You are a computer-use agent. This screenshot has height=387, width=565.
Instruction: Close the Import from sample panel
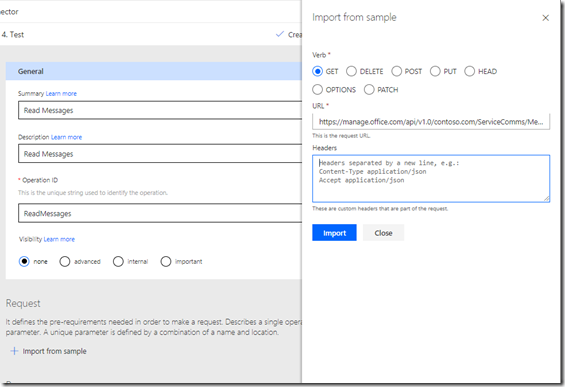point(546,18)
